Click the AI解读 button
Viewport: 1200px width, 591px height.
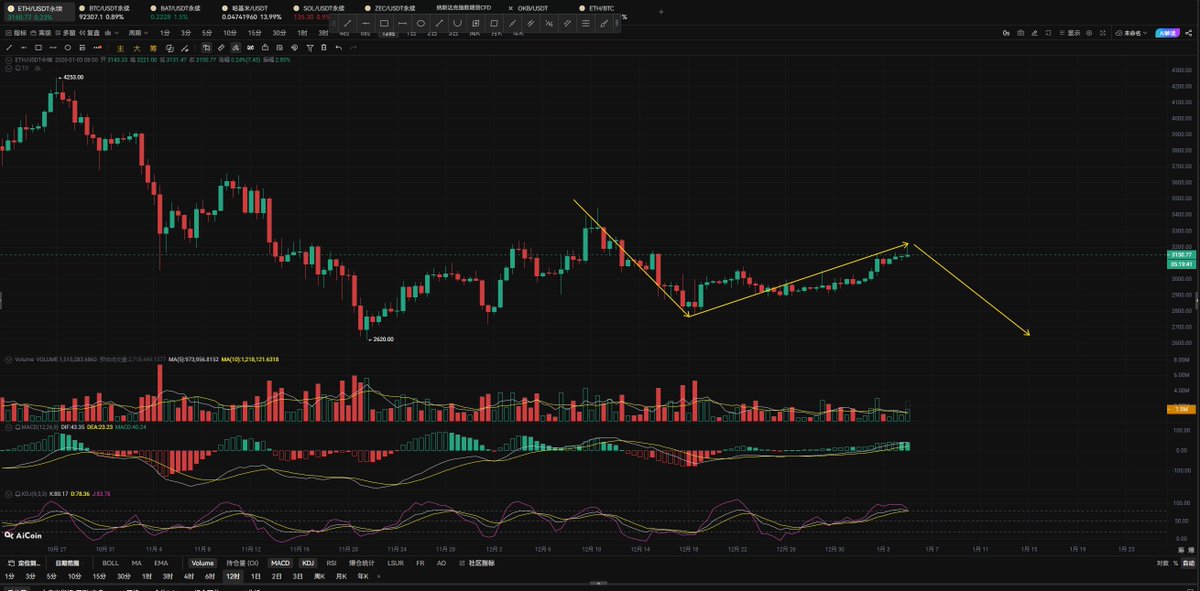[x=1167, y=33]
